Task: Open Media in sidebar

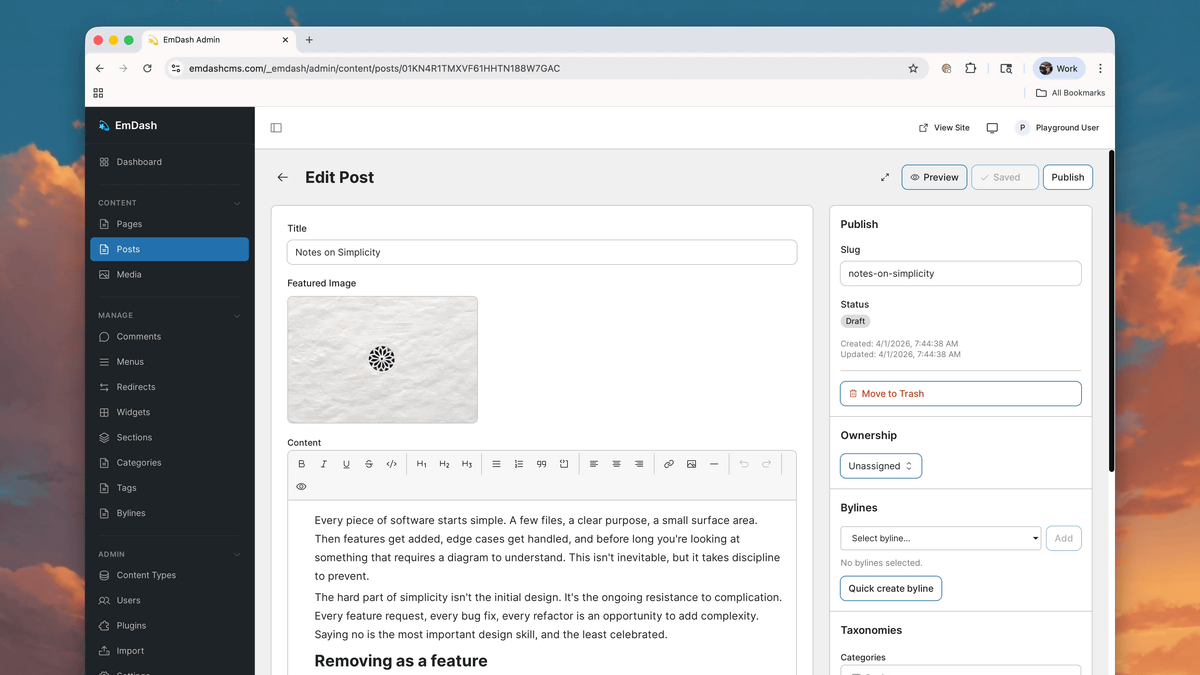Action: [x=170, y=274]
